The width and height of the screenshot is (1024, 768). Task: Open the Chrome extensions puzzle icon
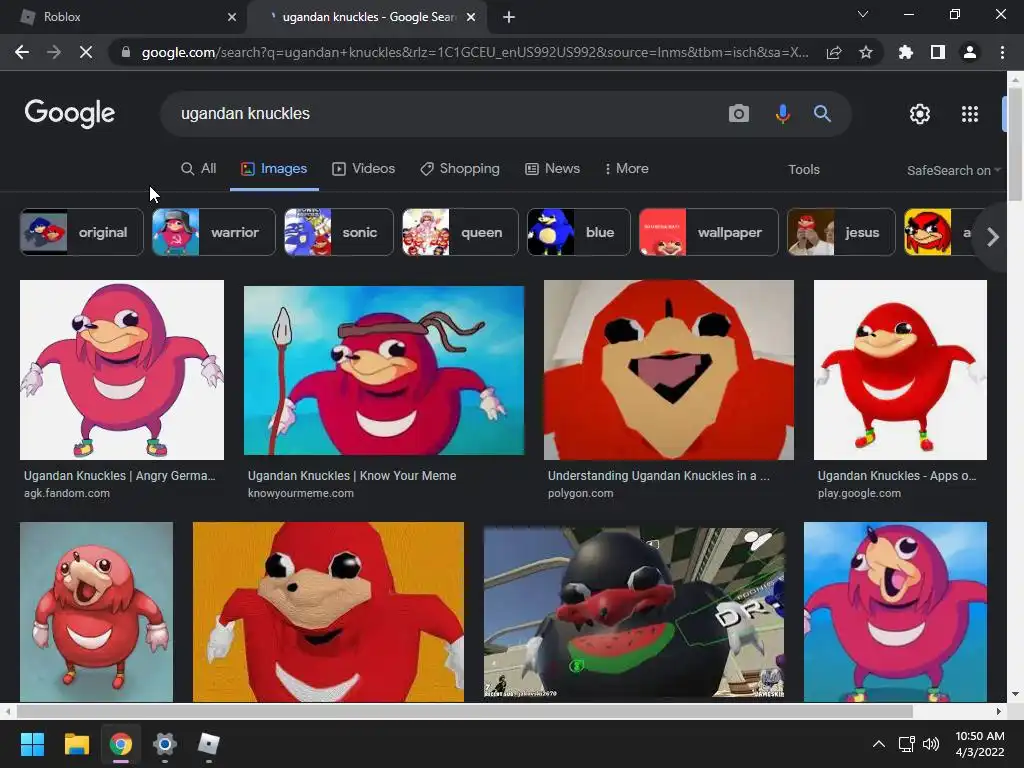pos(906,52)
